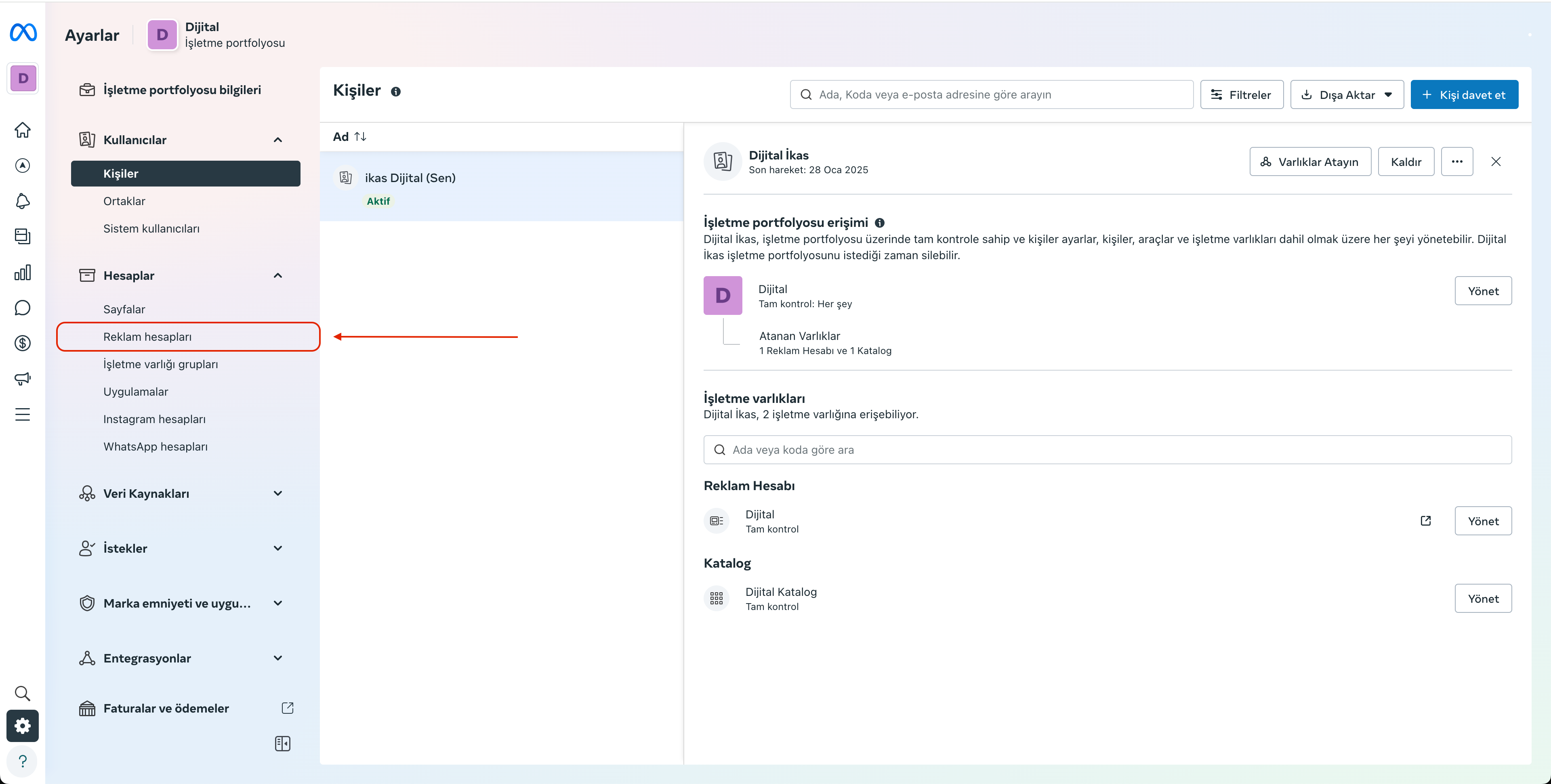Screen dimensions: 1551x784
Task: Click the magnifier search icon in rail
Action: coord(23,694)
